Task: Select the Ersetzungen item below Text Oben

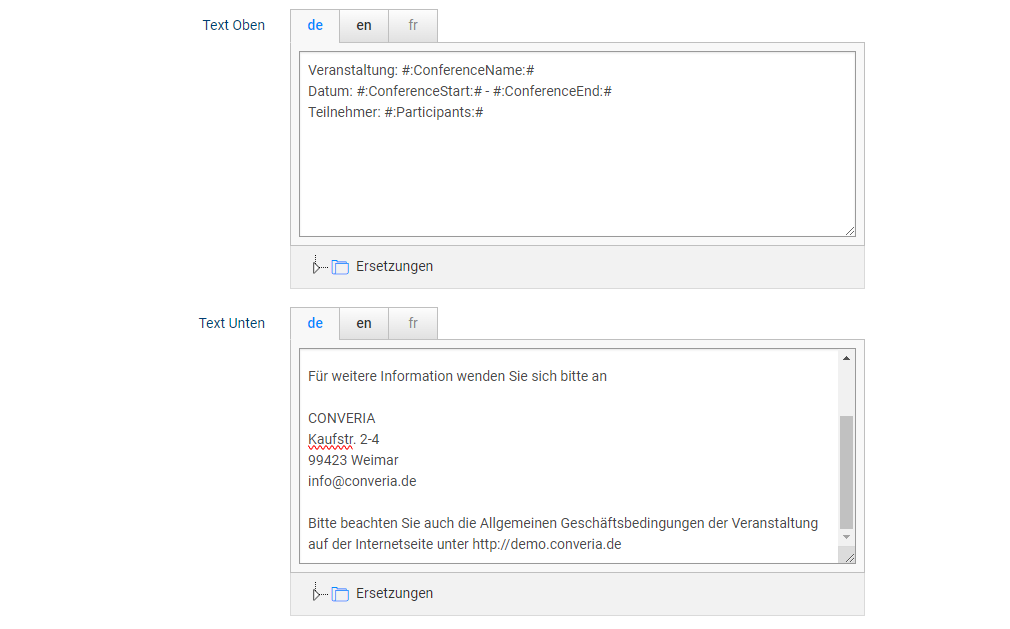Action: tap(394, 267)
